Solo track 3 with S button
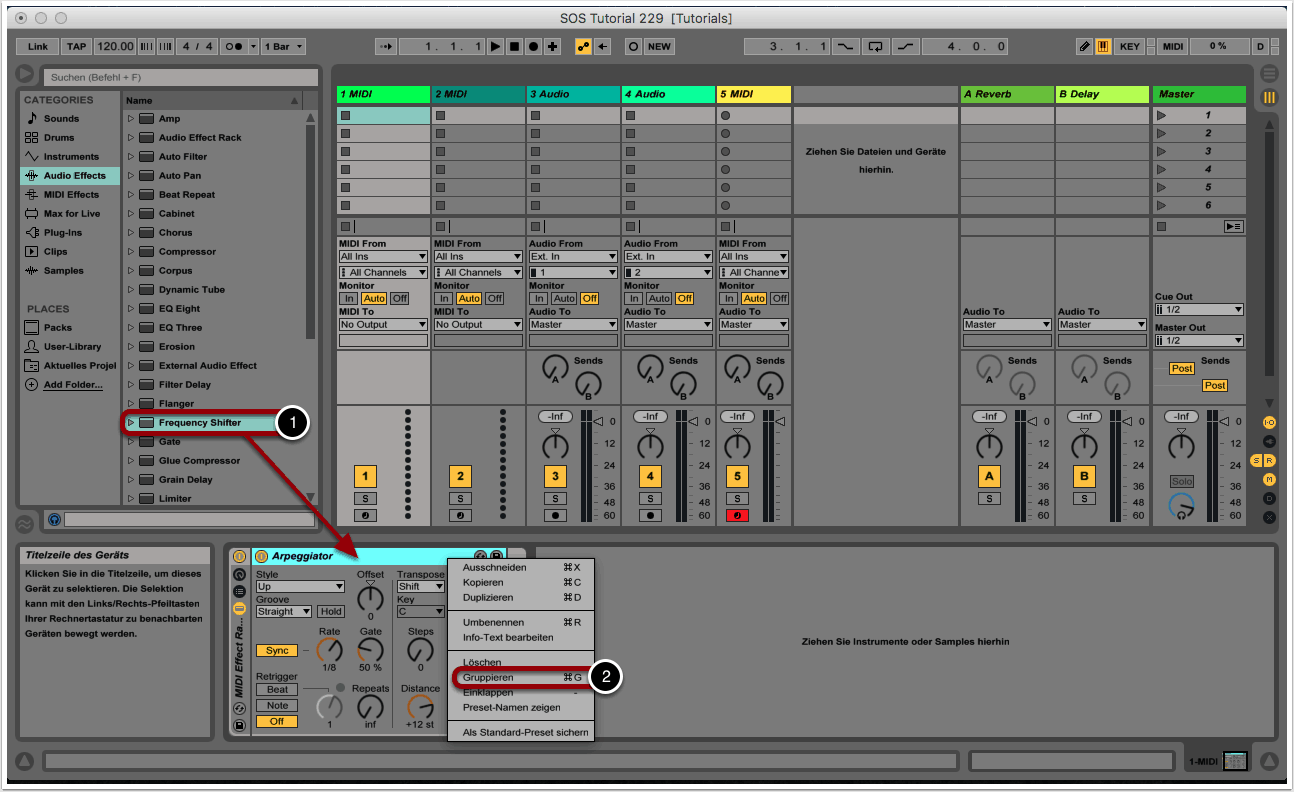The width and height of the screenshot is (1294, 792). tap(555, 498)
